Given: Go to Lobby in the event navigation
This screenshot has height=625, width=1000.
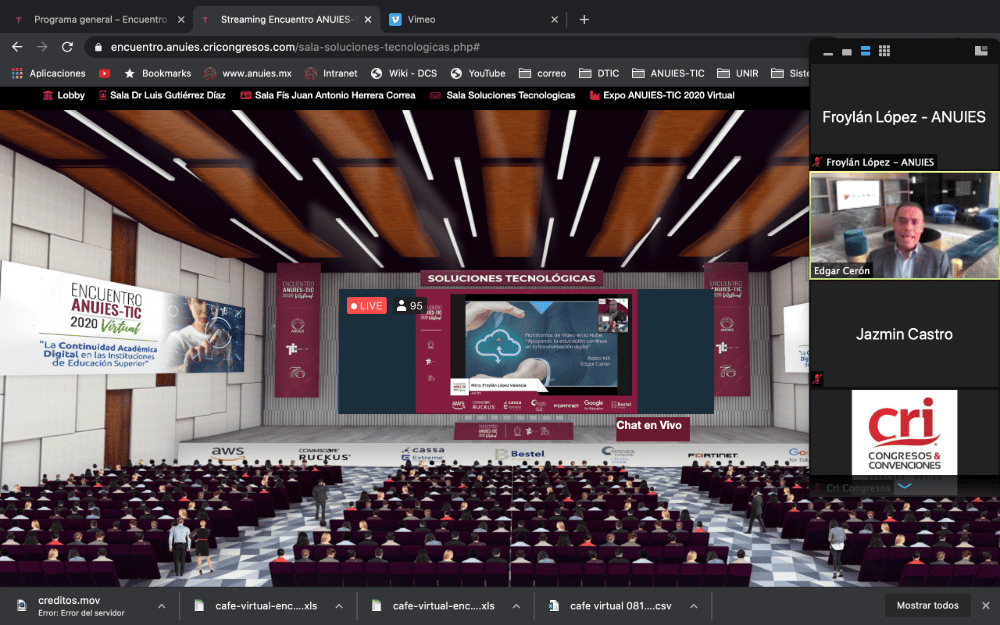Looking at the screenshot, I should pos(63,95).
